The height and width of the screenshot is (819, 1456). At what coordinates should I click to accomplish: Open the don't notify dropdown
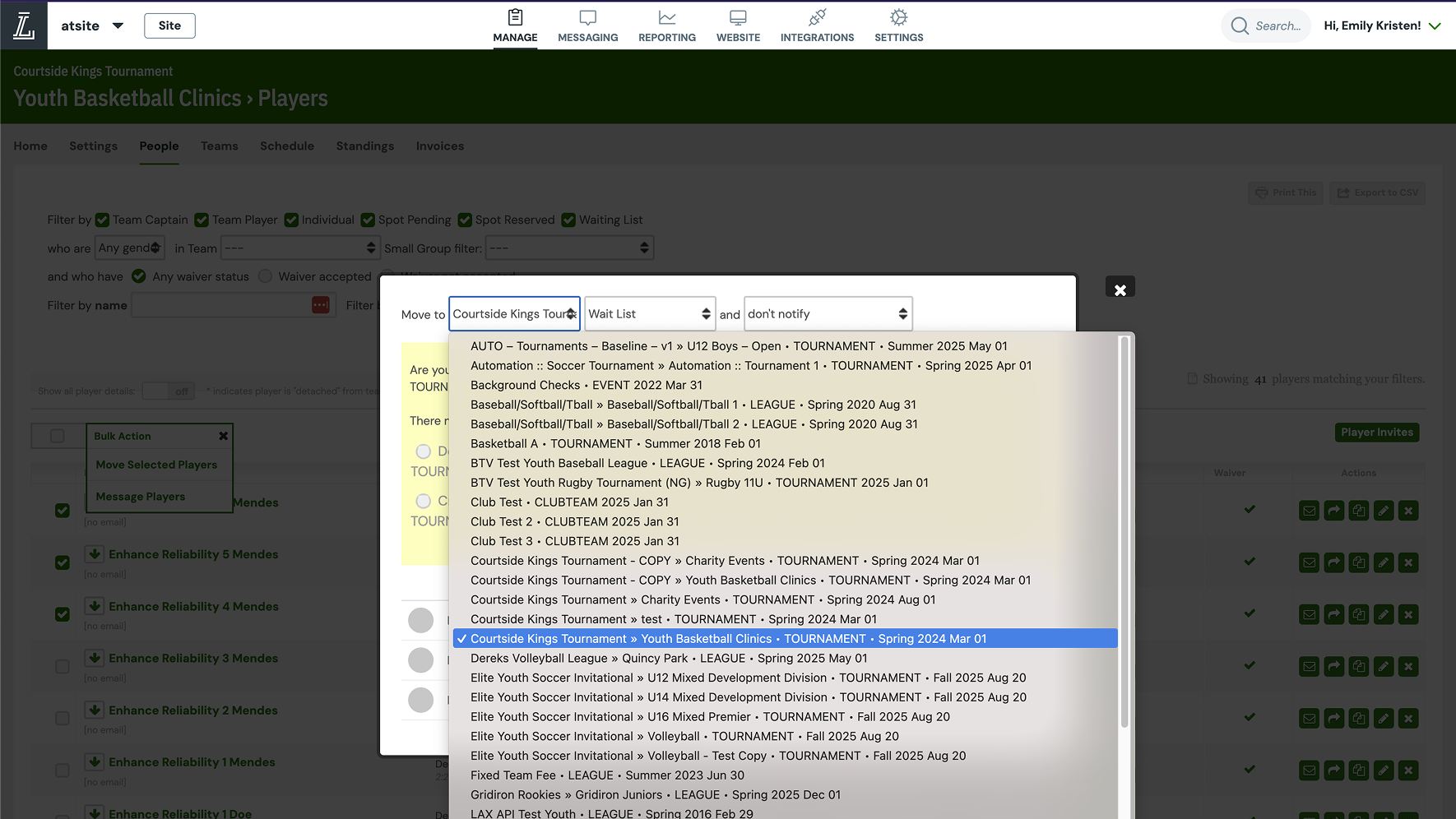(x=828, y=313)
